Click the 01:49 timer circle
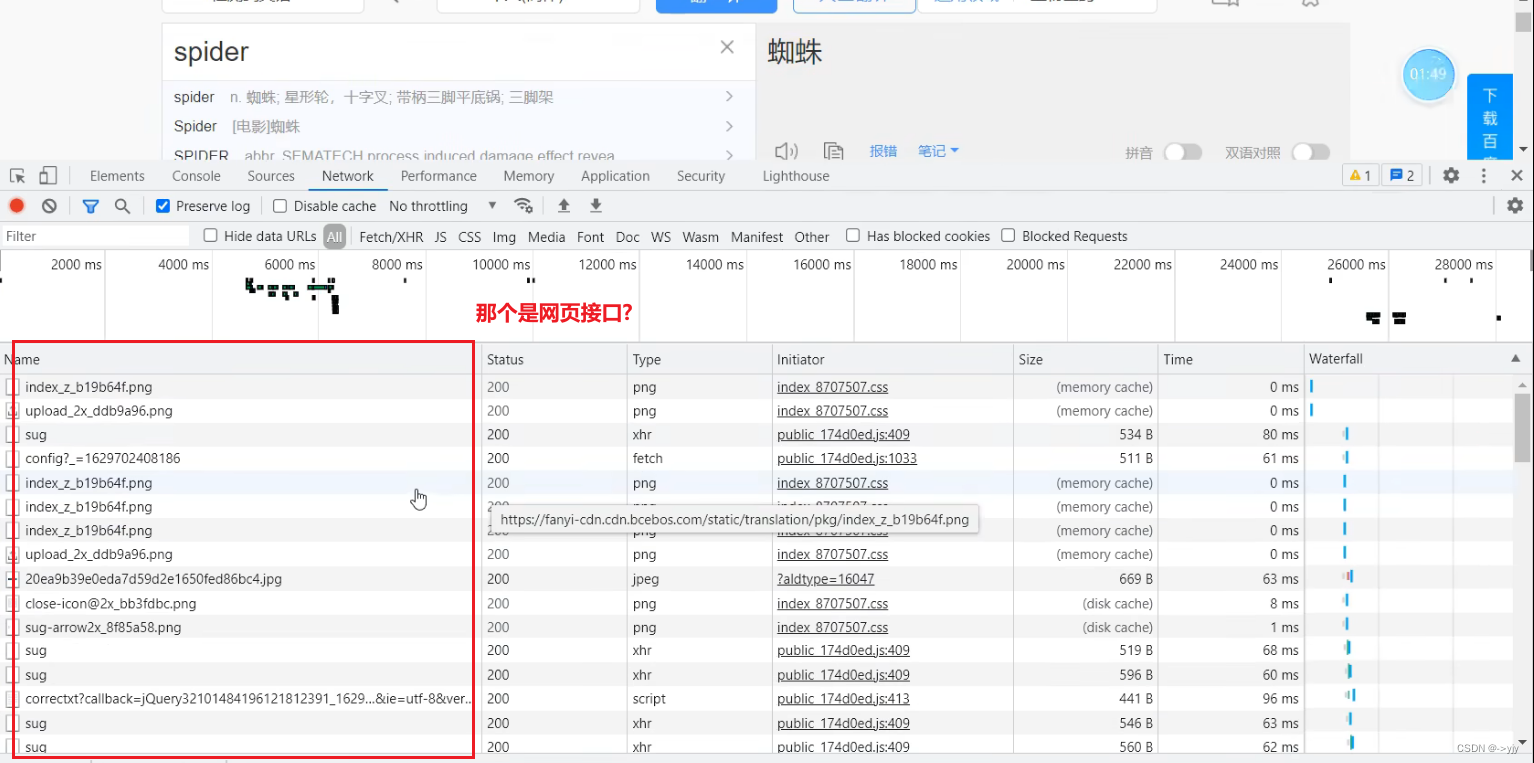 (1428, 75)
